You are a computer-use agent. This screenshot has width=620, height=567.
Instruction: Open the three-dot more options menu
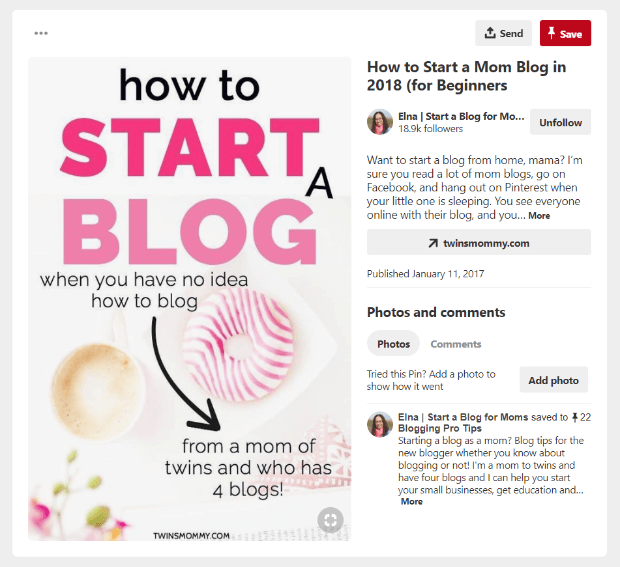click(x=41, y=33)
